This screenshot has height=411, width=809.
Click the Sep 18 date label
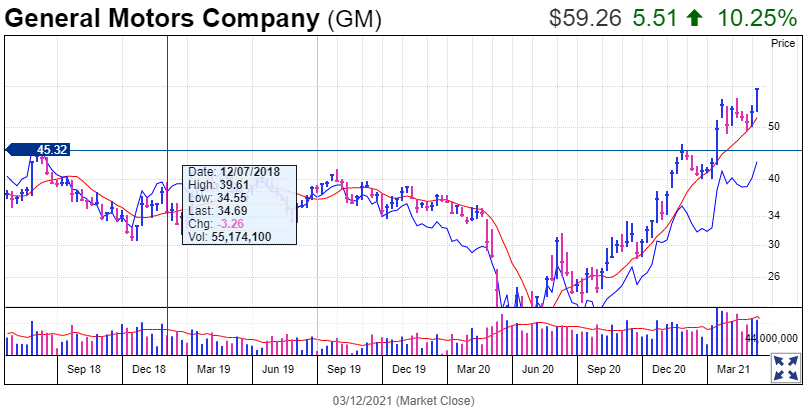[x=84, y=370]
